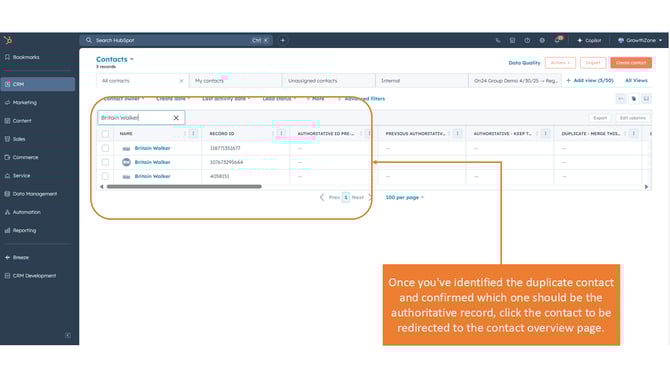Clear the contact search text
Image resolution: width=670 pixels, height=376 pixels.
[176, 118]
